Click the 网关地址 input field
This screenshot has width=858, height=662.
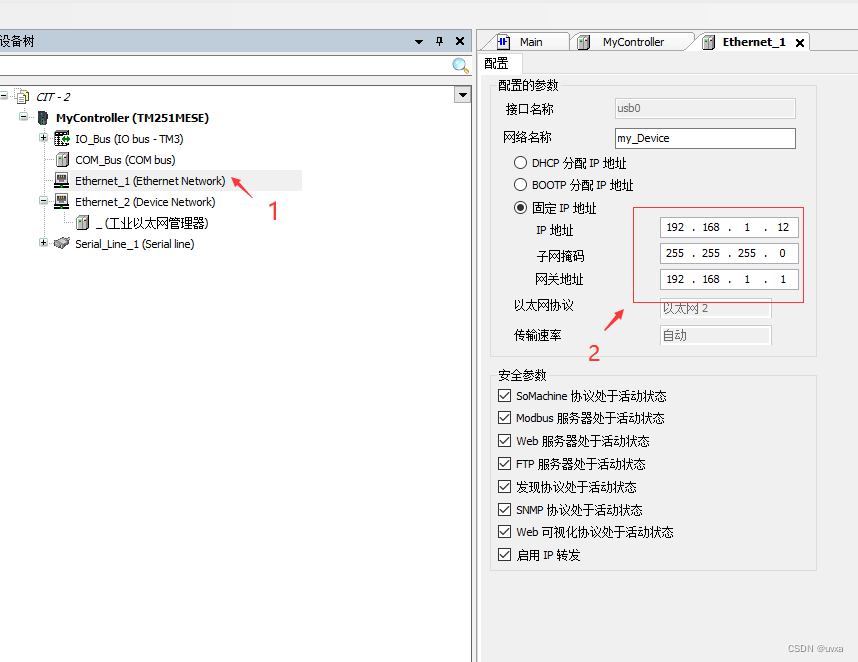(728, 279)
